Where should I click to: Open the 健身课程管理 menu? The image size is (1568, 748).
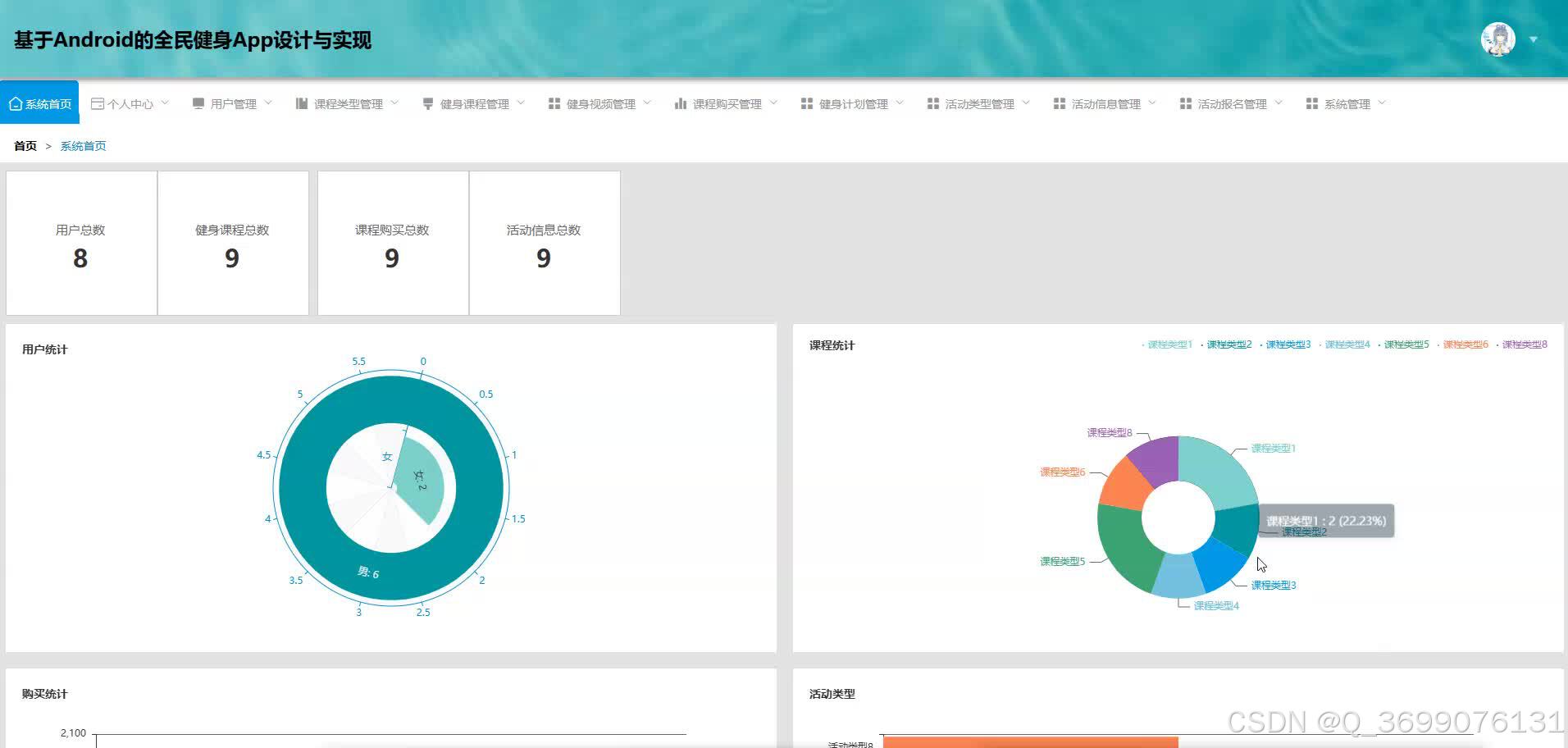click(474, 103)
